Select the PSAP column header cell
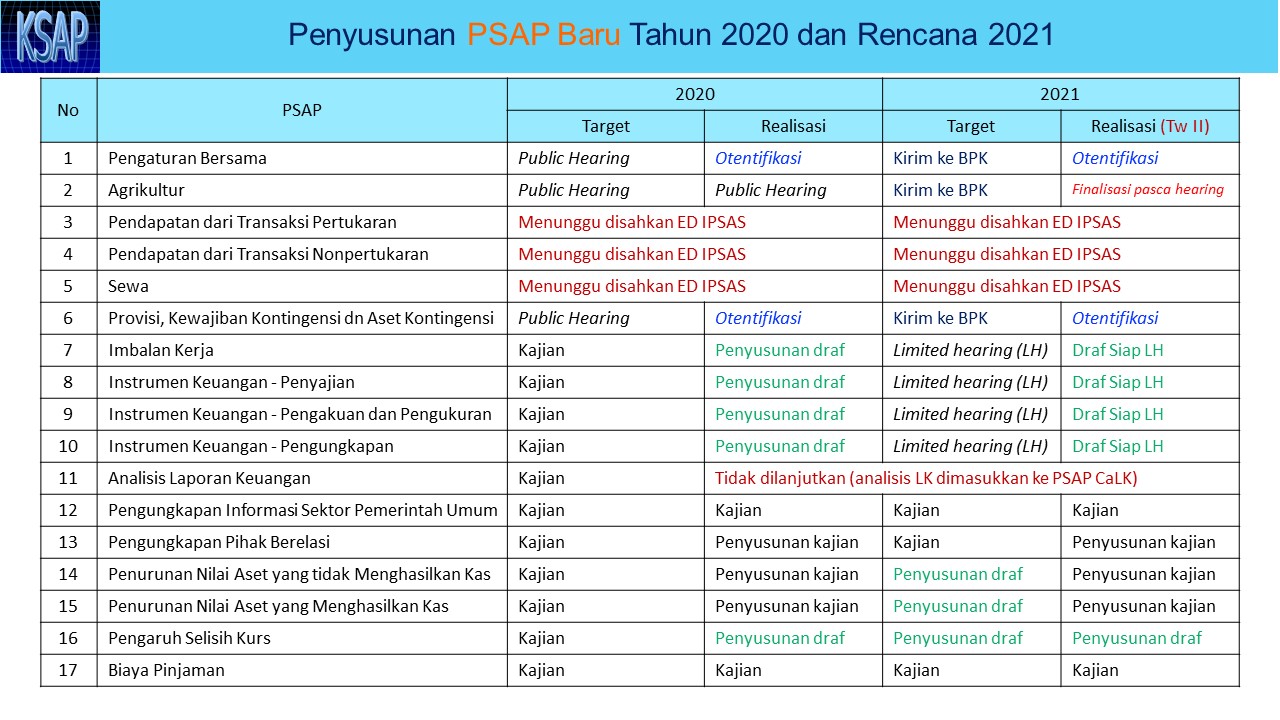Screen dimensions: 1280x720 coord(301,110)
